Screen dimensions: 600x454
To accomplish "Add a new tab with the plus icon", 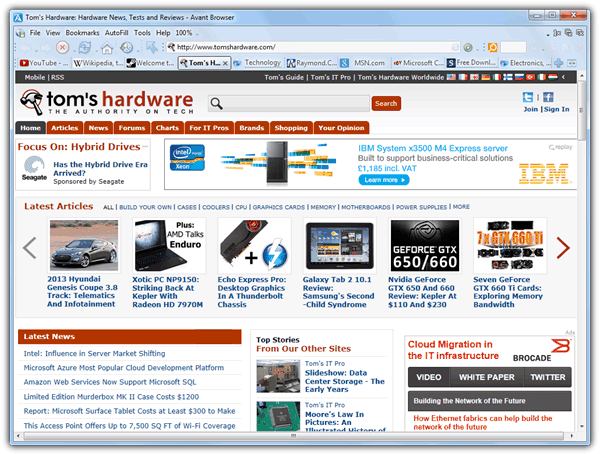I will 559,63.
